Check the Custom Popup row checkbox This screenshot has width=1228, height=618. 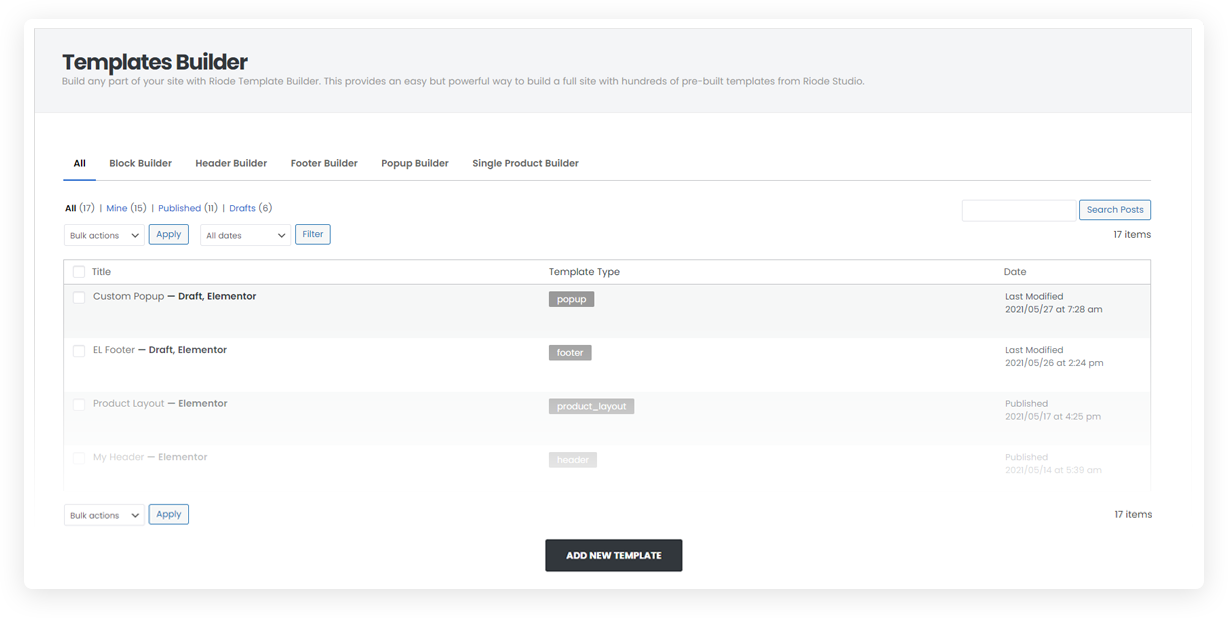pos(79,297)
